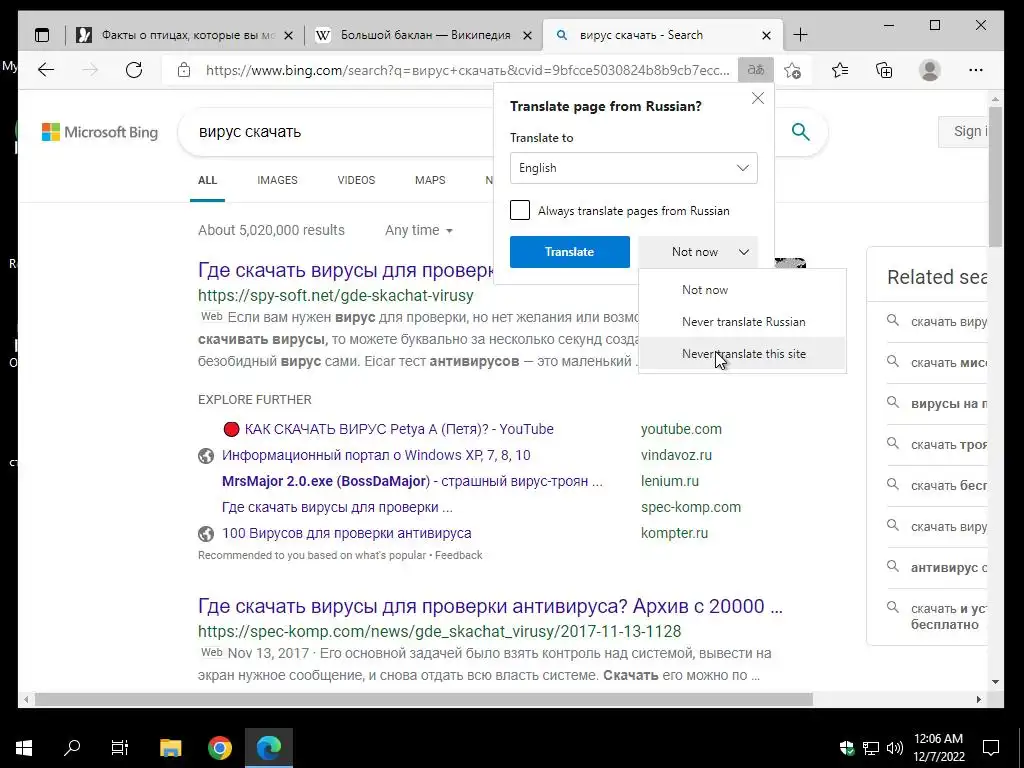Open File Explorer from the taskbar
The width and height of the screenshot is (1024, 768).
pos(170,747)
